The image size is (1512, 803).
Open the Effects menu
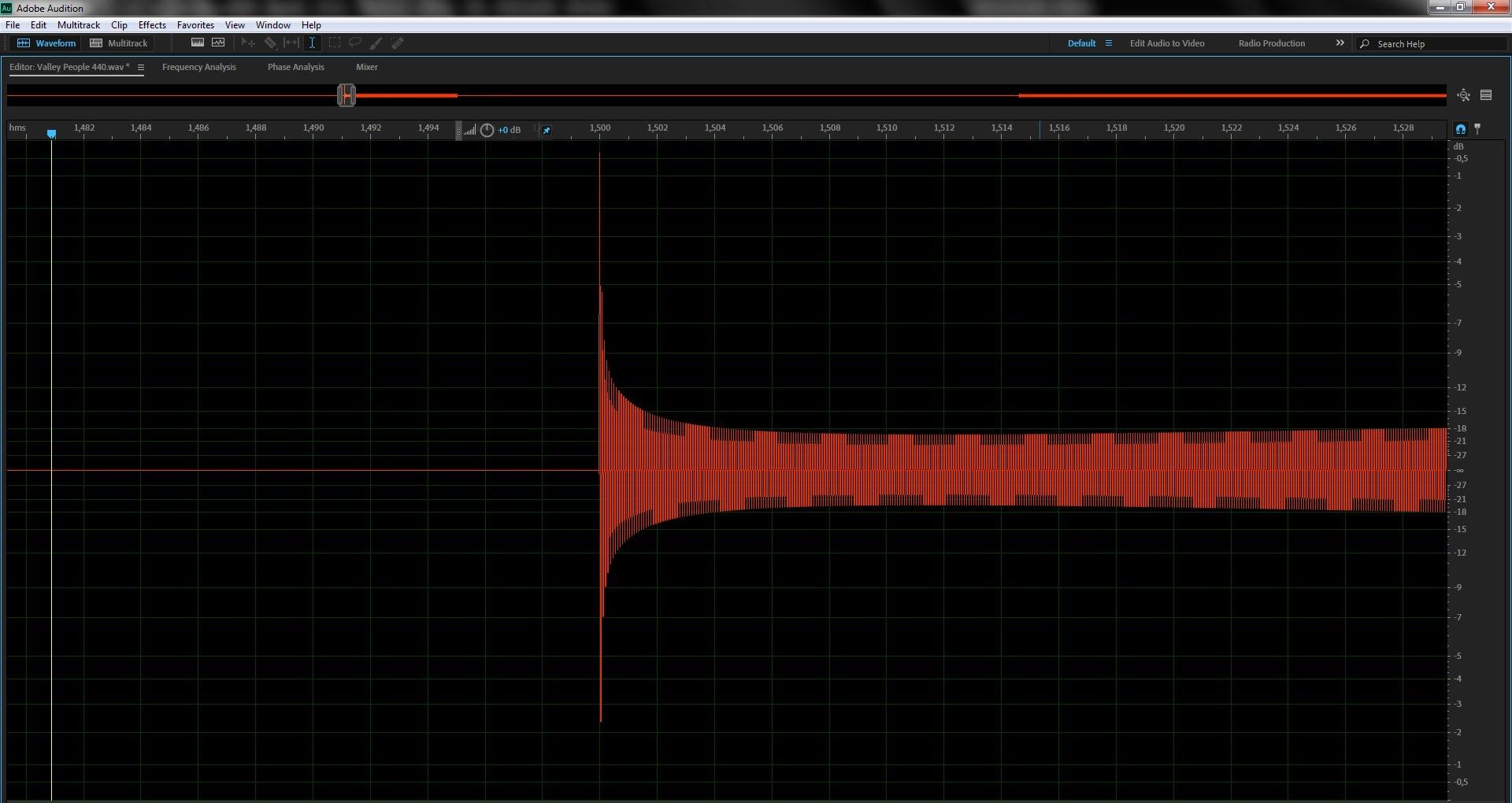point(152,25)
